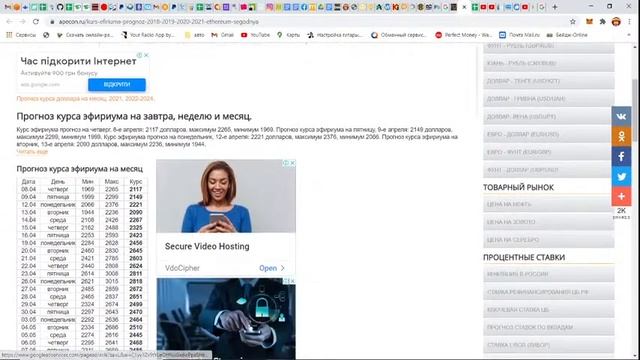Screen dimensions: 640x360
Task: Share page on Twitter
Action: coord(621,176)
